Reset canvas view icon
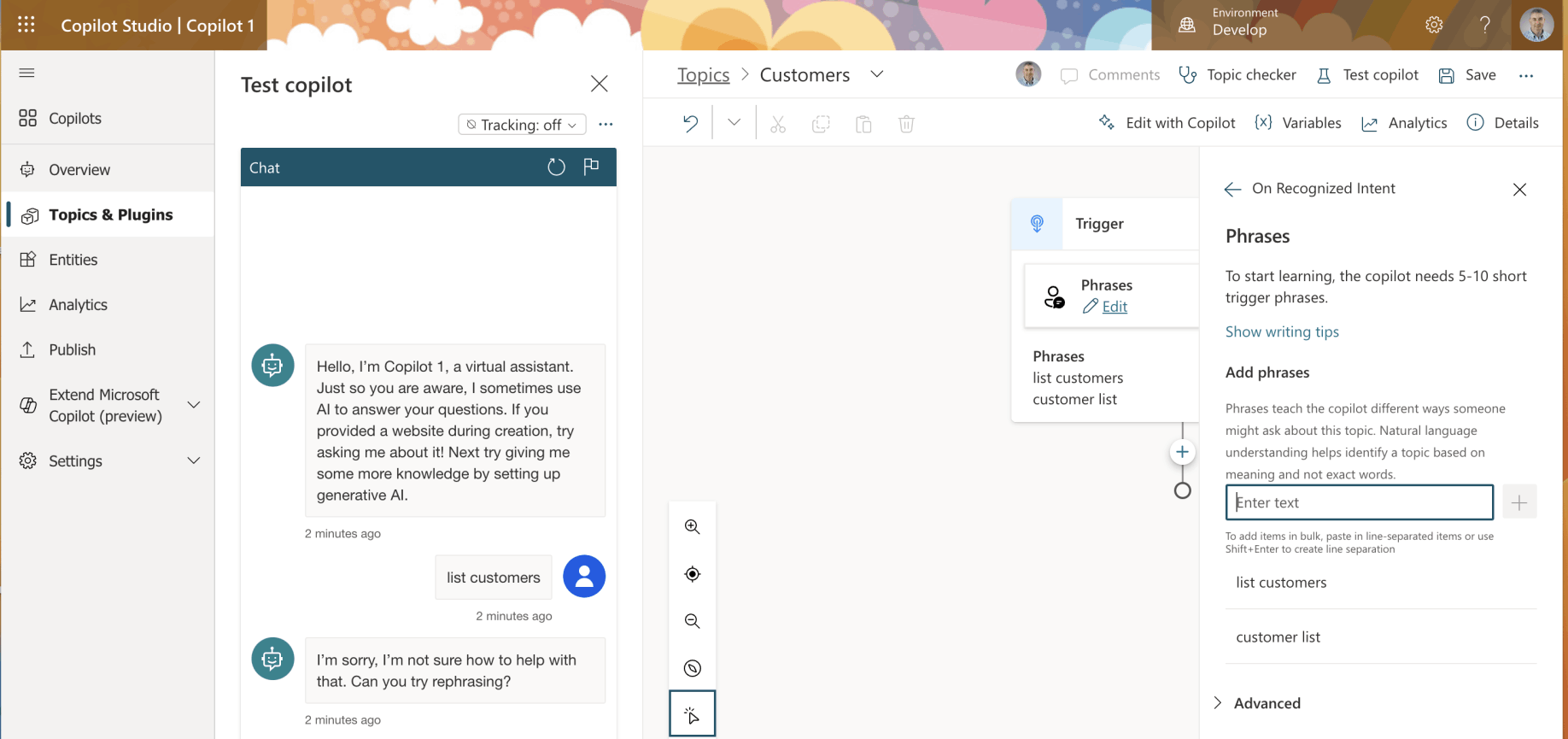This screenshot has width=1568, height=739. pyautogui.click(x=693, y=668)
